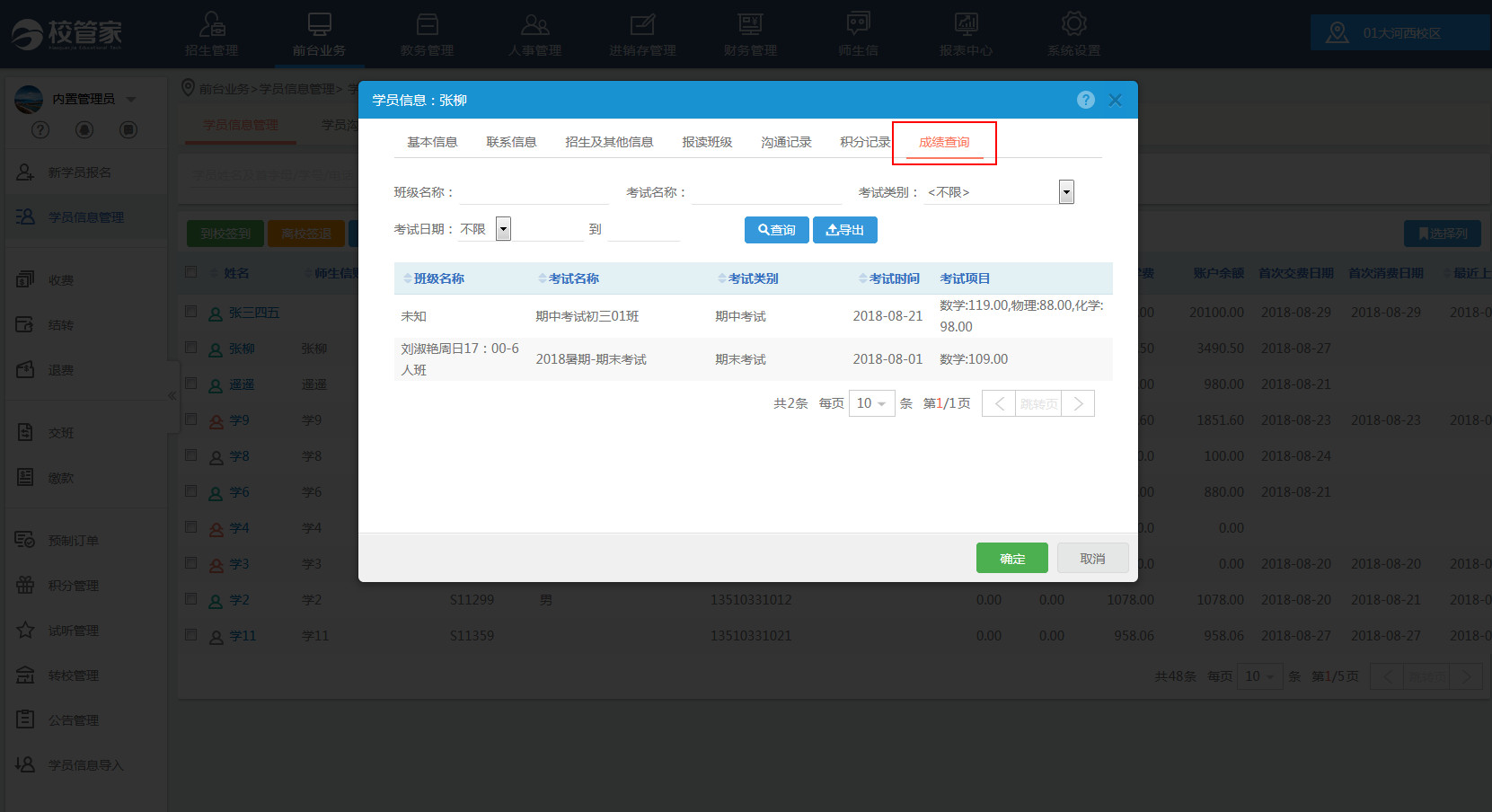The image size is (1492, 812).
Task: Toggle the select-all checkbox in table header
Action: coord(190,272)
